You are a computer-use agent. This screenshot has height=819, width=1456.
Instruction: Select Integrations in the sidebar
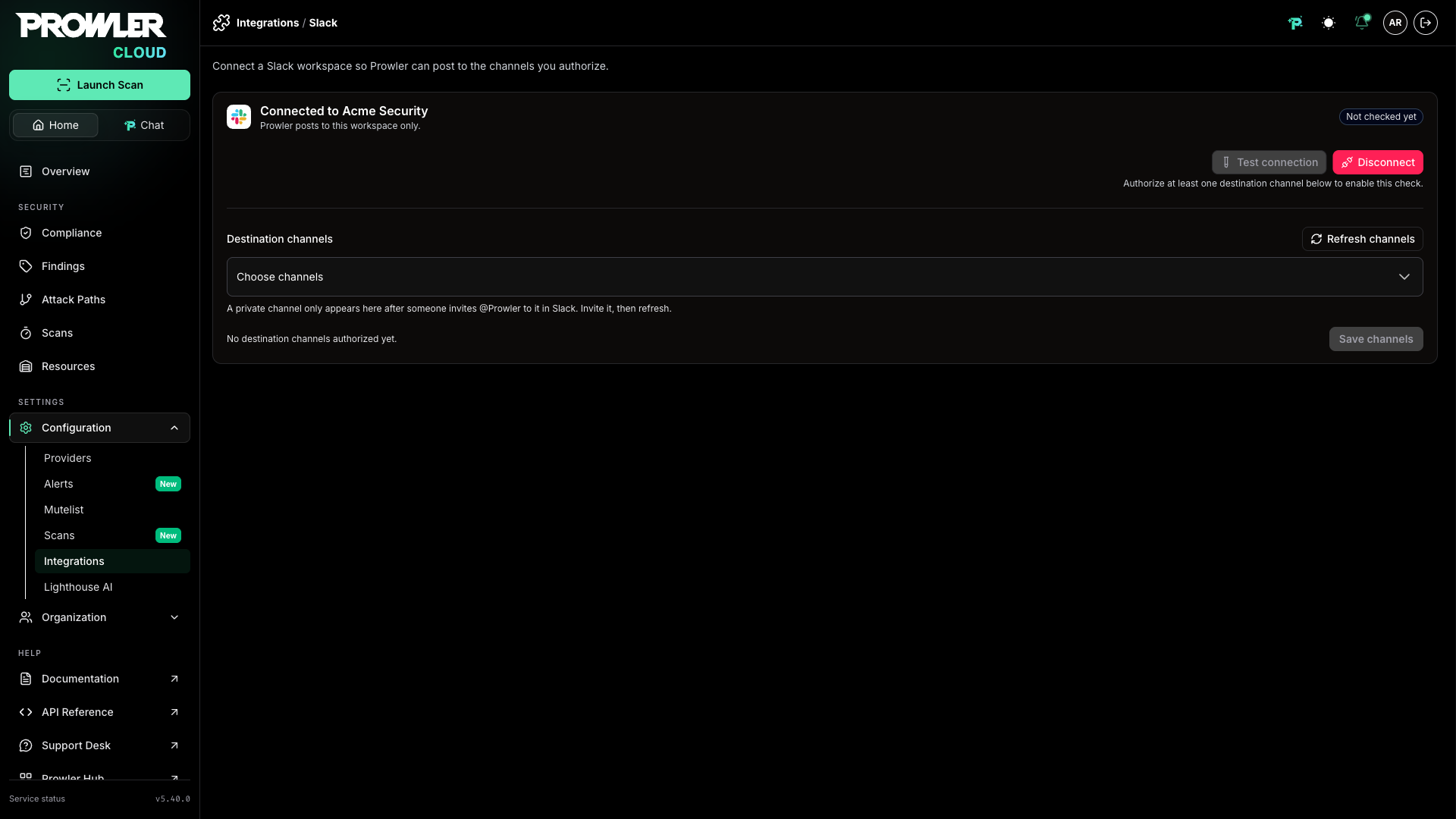click(x=112, y=561)
